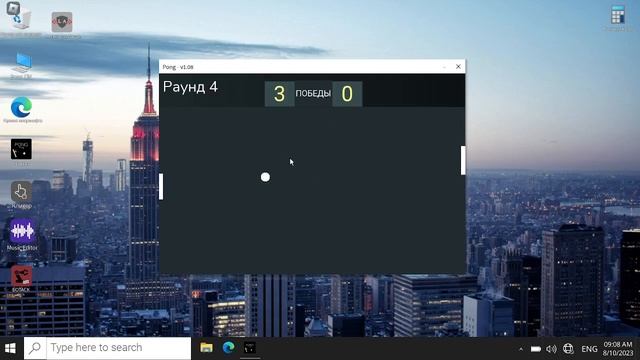Viewport: 640px width, 360px height.
Task: Open File Explorer from the taskbar
Action: click(206, 348)
